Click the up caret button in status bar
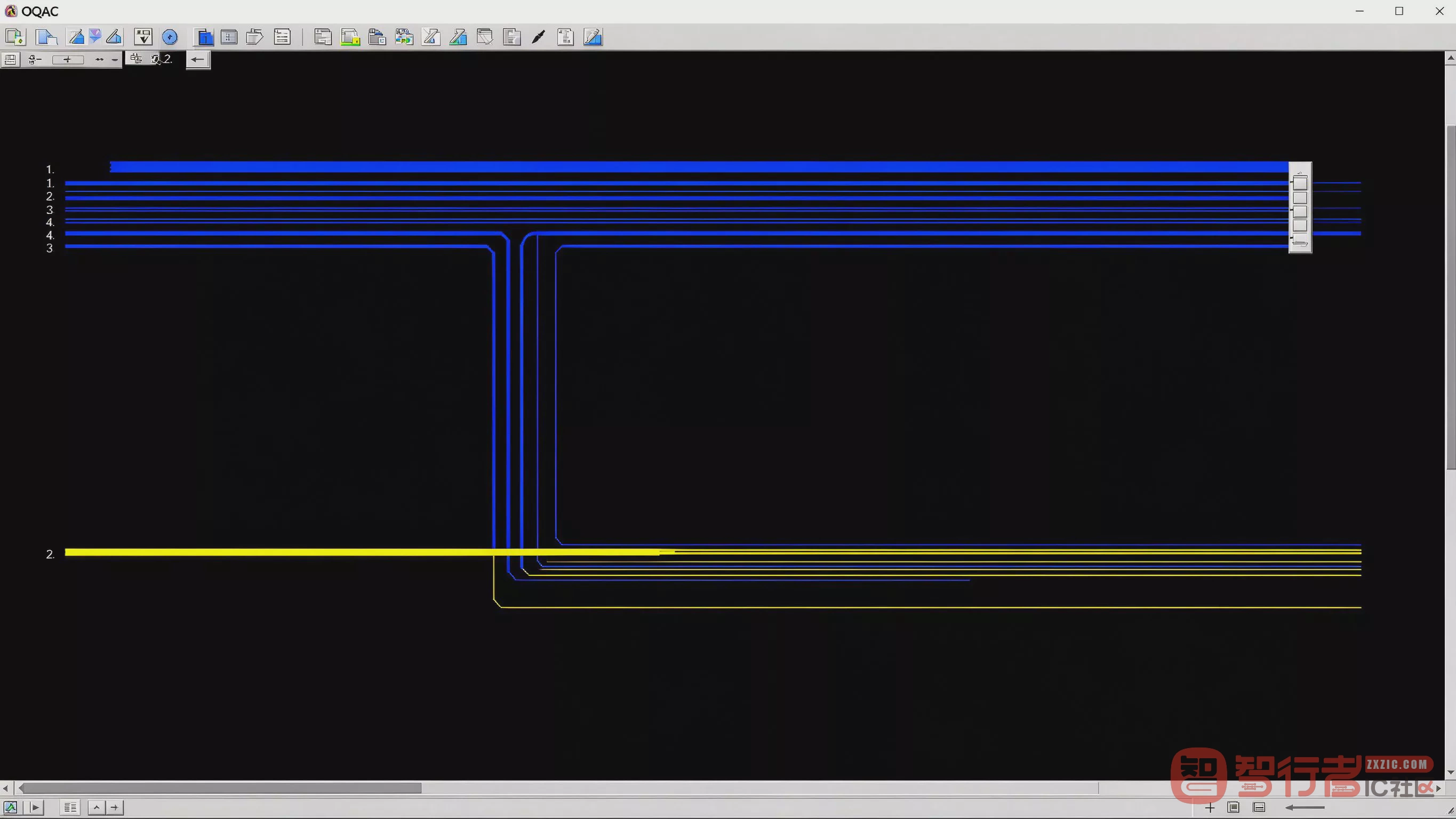This screenshot has height=819, width=1456. [x=97, y=807]
